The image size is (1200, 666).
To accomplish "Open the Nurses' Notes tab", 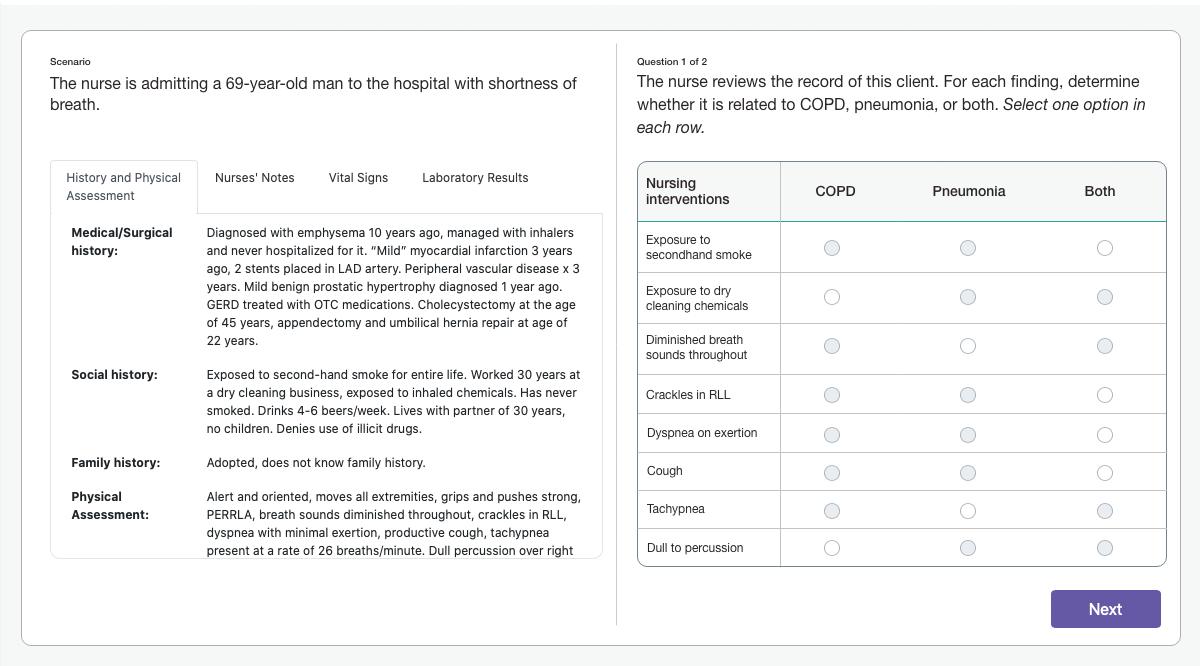I will (255, 178).
